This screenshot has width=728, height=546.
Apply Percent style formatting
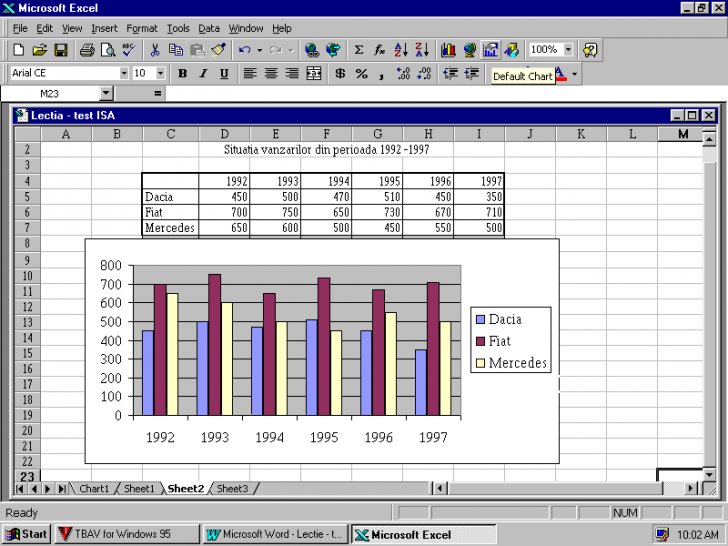(x=361, y=73)
